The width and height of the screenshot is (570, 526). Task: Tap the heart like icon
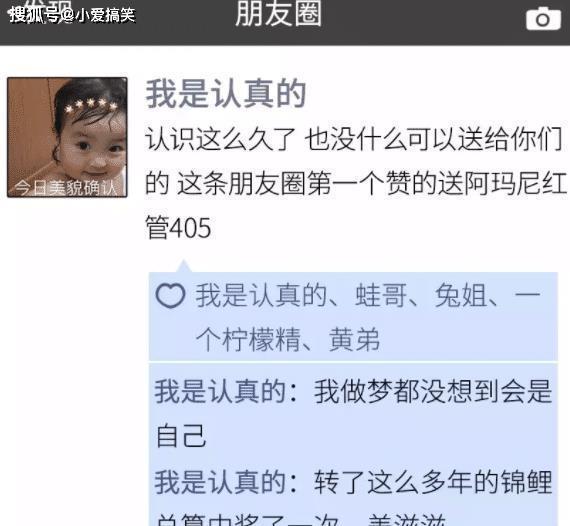pos(170,296)
